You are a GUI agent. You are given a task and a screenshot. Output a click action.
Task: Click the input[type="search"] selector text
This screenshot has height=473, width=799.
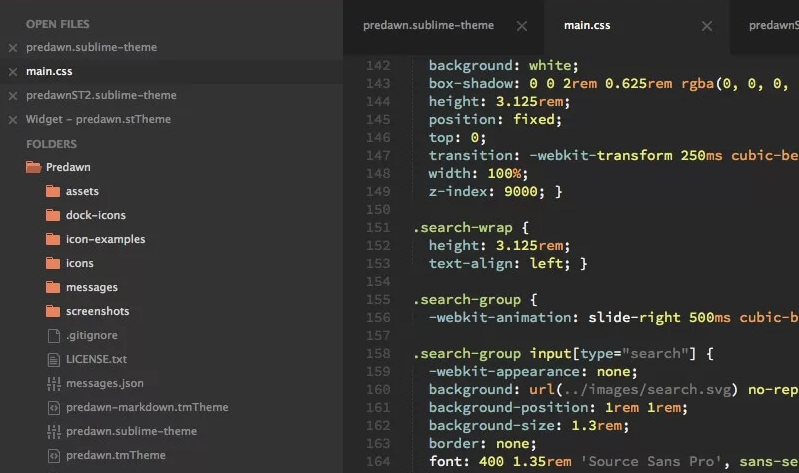pyautogui.click(x=612, y=354)
